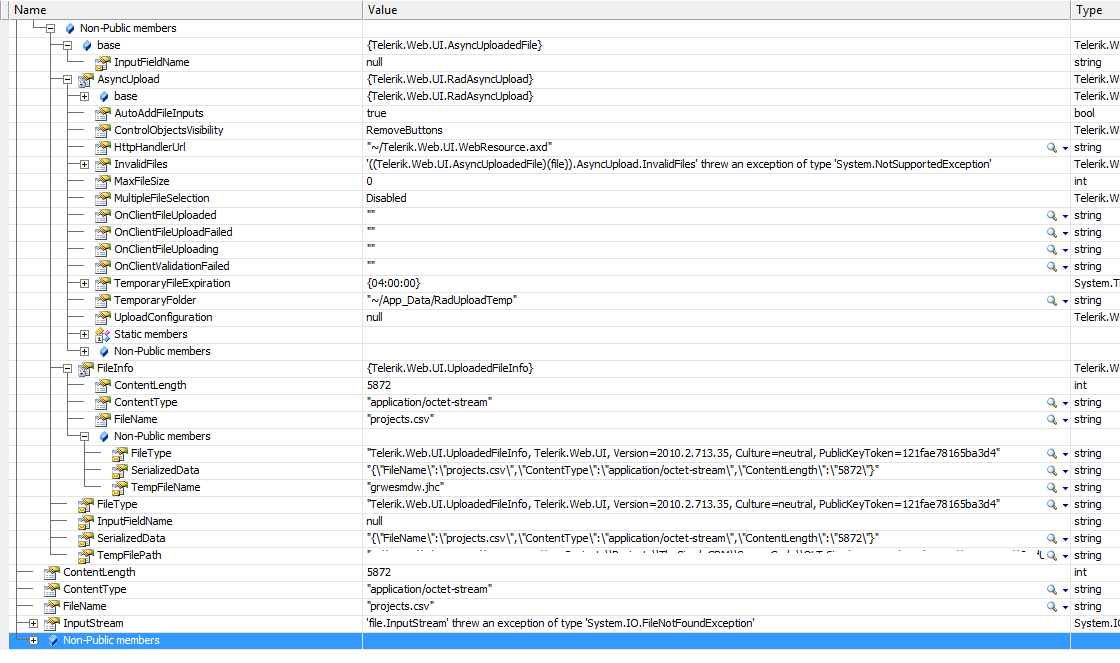Open text visualizer magnifier for HttpHandlerUrl
The height and width of the screenshot is (663, 1120).
pyautogui.click(x=1051, y=147)
